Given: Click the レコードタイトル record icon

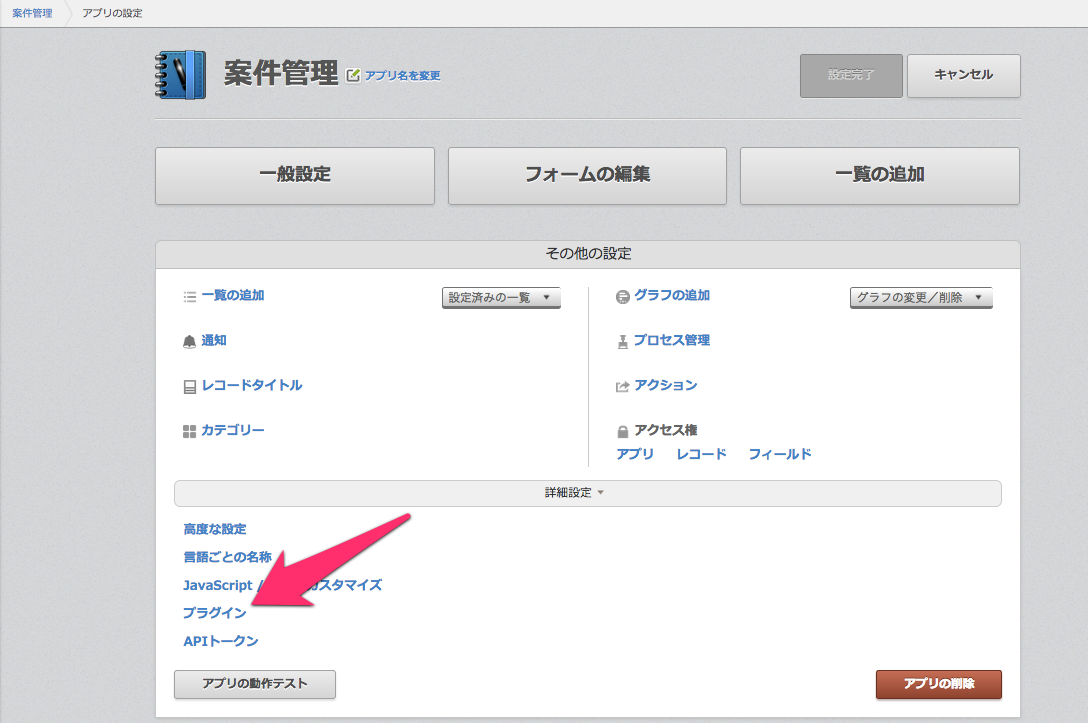Looking at the screenshot, I should tap(190, 386).
